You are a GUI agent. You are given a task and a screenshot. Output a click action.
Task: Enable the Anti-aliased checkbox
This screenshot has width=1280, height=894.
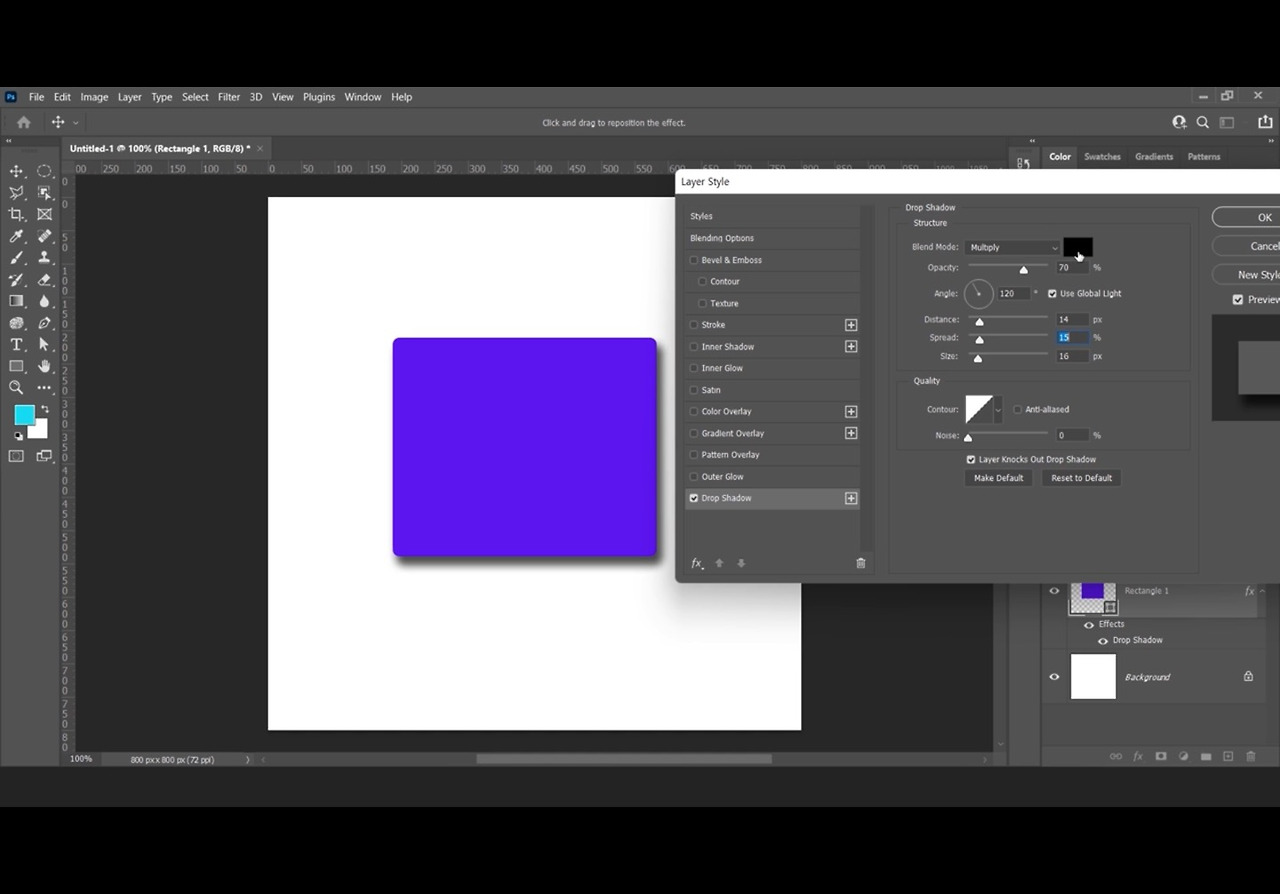pyautogui.click(x=1018, y=410)
